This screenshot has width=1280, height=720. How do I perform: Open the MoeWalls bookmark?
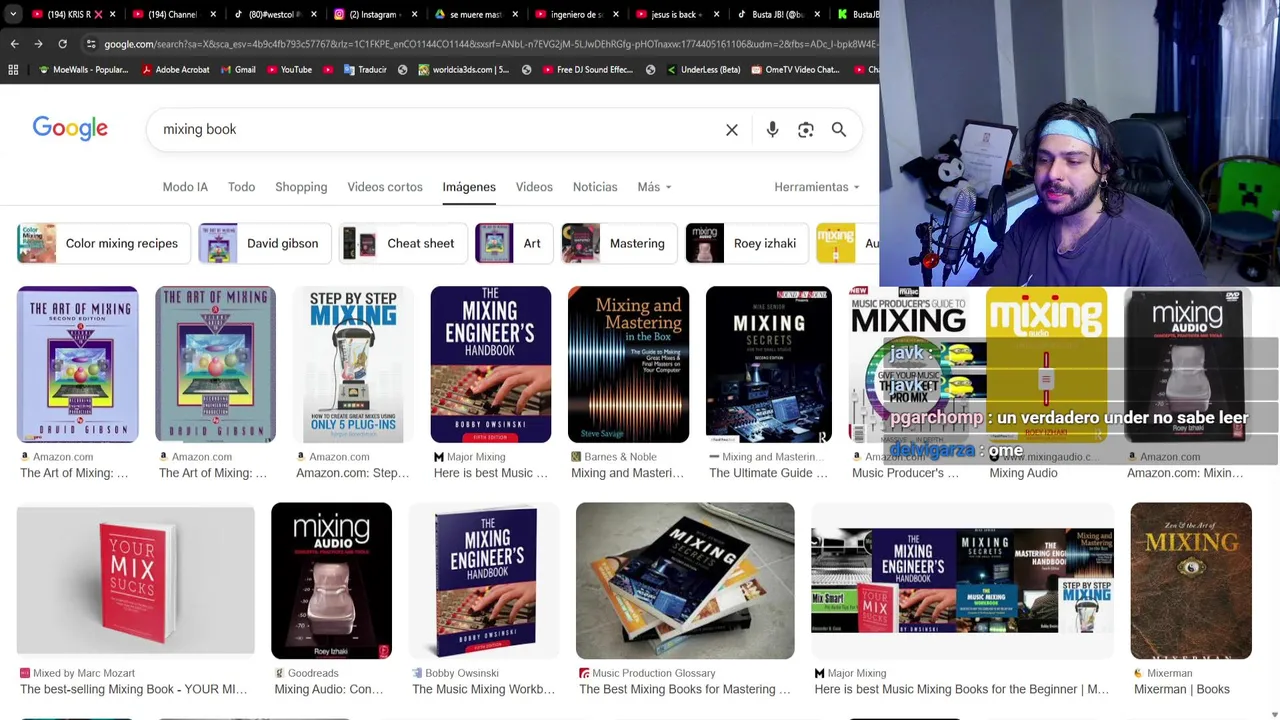click(83, 70)
